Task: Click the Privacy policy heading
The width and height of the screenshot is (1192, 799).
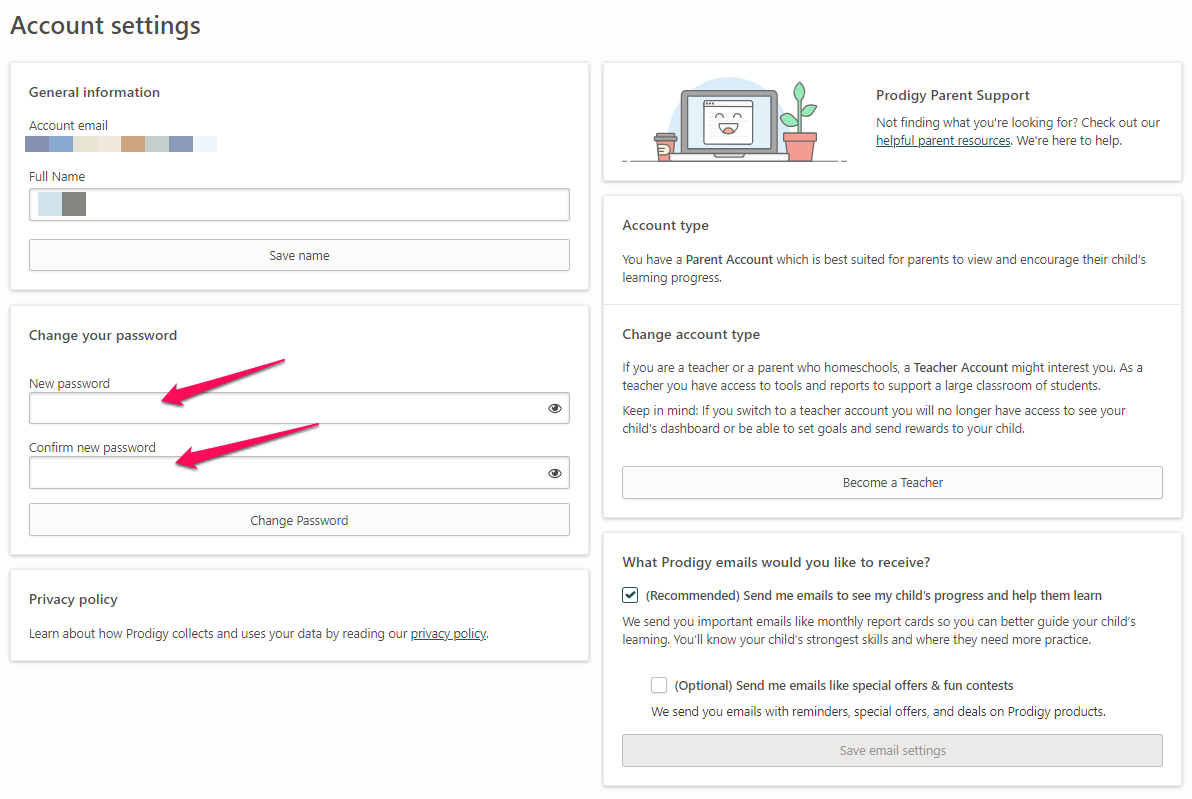Action: (x=73, y=599)
